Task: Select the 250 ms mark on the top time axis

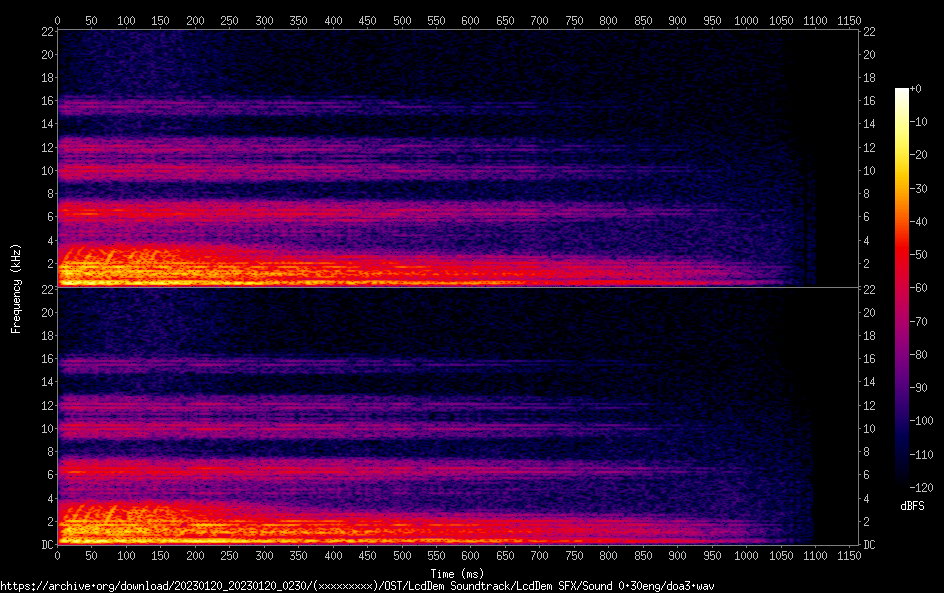Action: coord(229,19)
